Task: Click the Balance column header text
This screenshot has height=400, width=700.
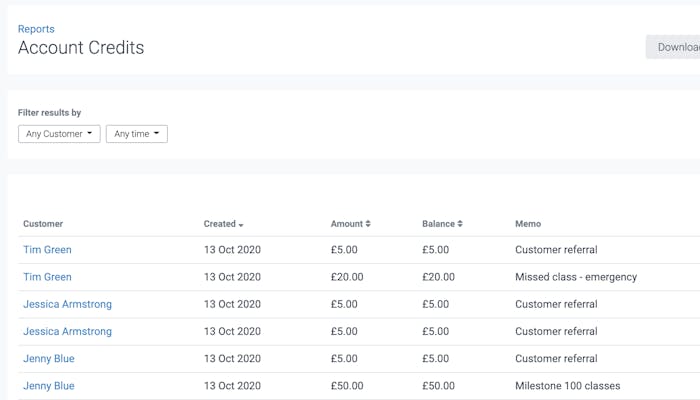Action: pyautogui.click(x=438, y=224)
